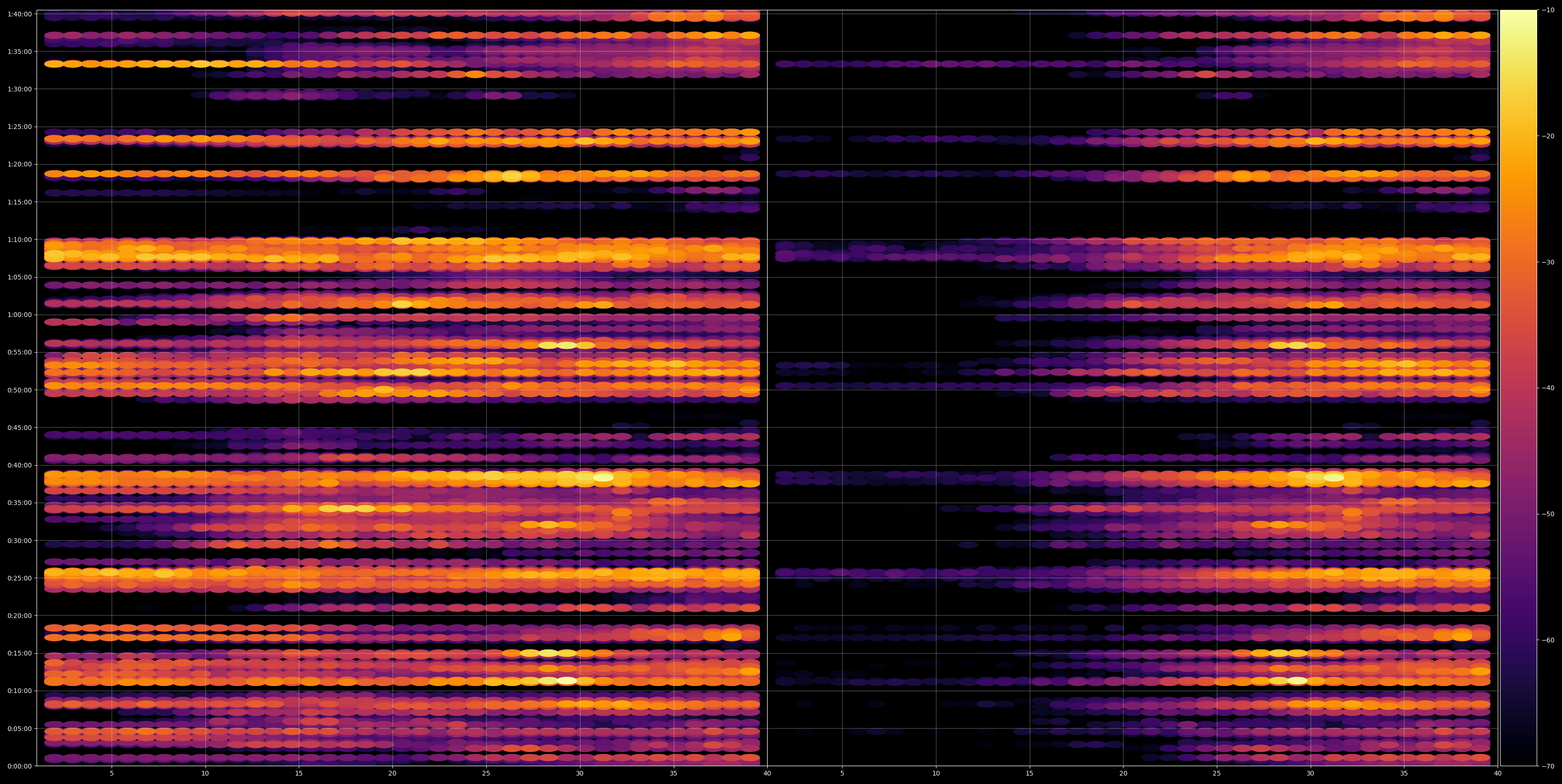1562x784 pixels.
Task: Click the right plot's x-axis label 25
Action: pyautogui.click(x=1217, y=774)
